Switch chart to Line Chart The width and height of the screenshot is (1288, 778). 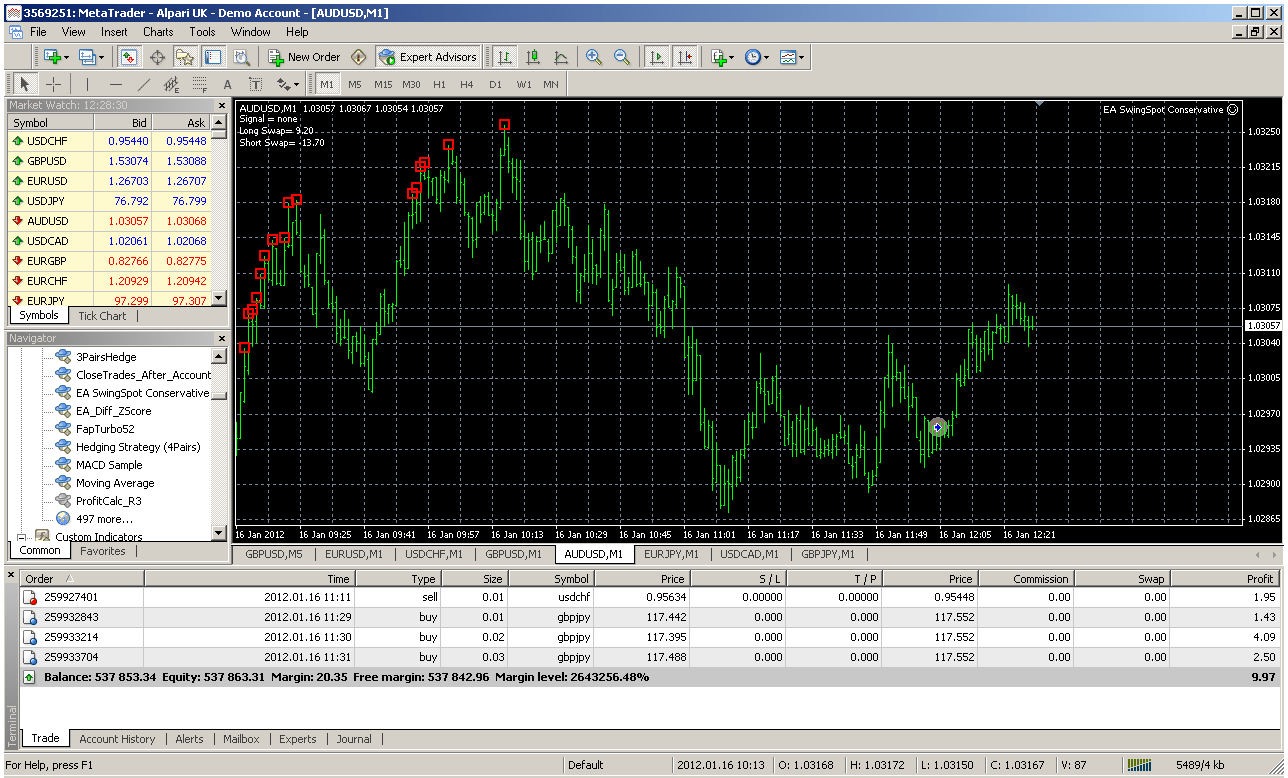(x=561, y=57)
